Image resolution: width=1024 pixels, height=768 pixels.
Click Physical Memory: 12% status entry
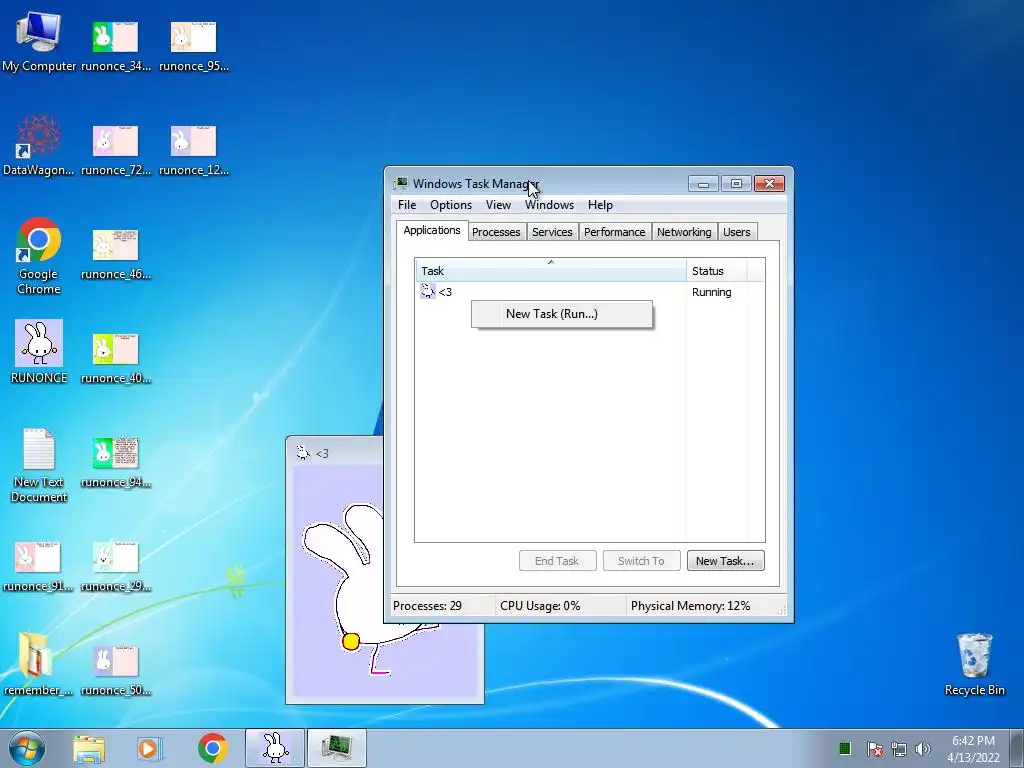click(x=690, y=606)
